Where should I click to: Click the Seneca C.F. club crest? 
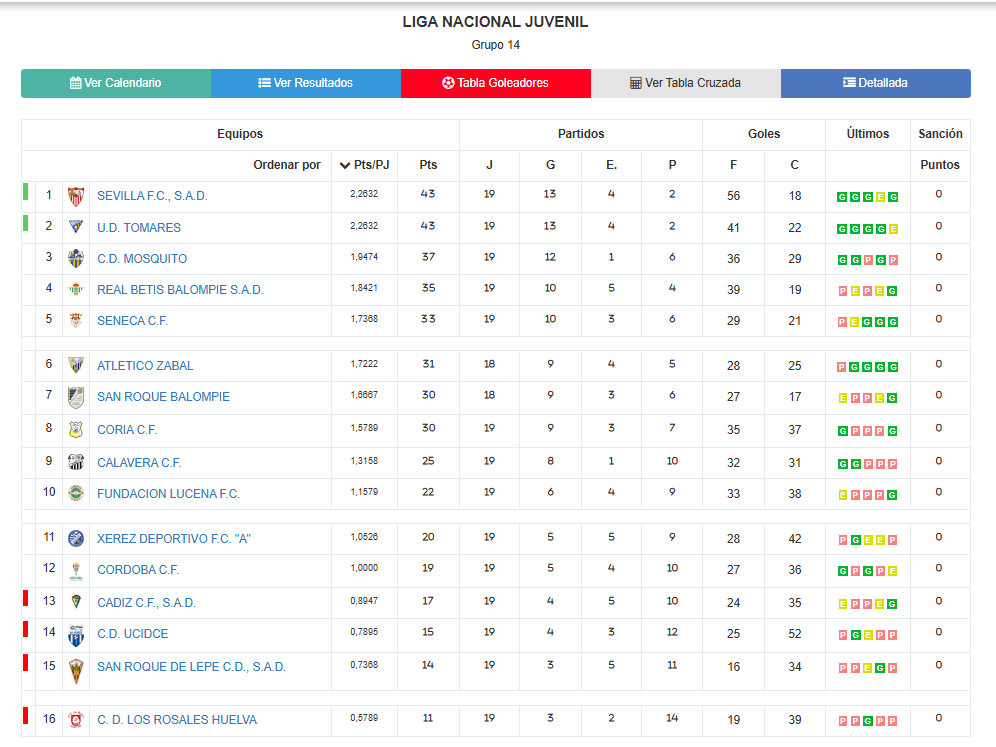coord(76,320)
